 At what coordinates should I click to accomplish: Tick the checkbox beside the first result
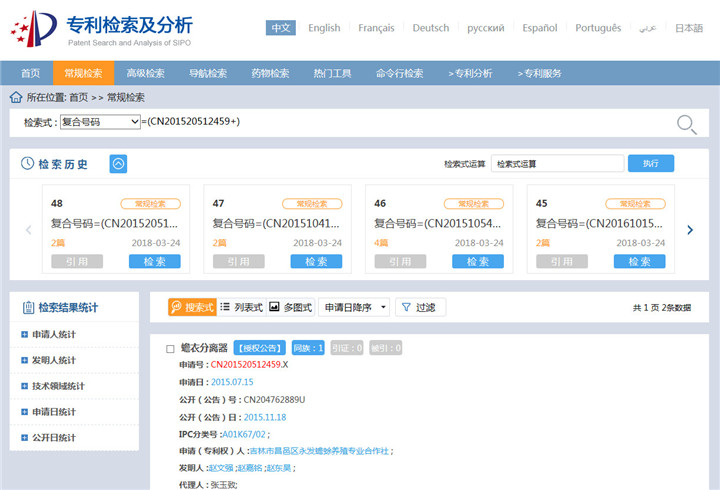[170, 349]
